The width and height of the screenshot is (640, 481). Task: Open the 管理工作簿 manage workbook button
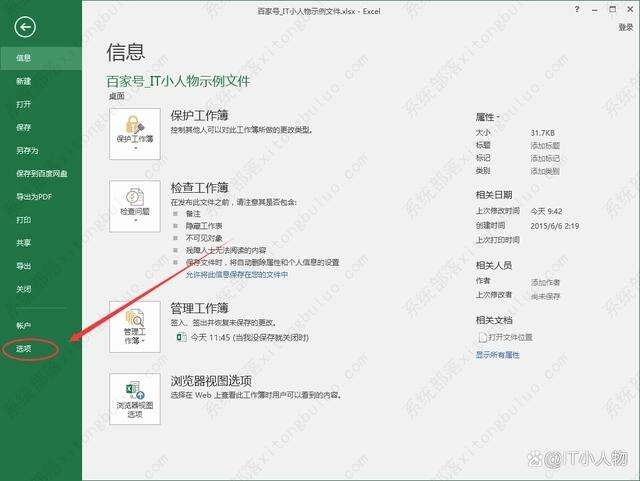coord(135,327)
